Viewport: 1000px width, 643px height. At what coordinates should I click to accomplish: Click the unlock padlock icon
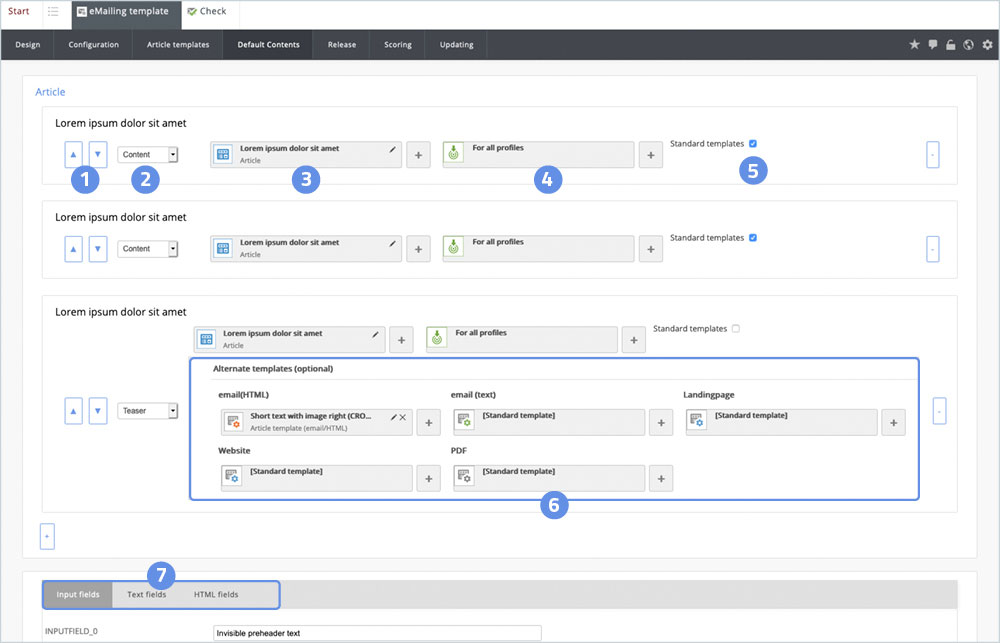[x=950, y=45]
